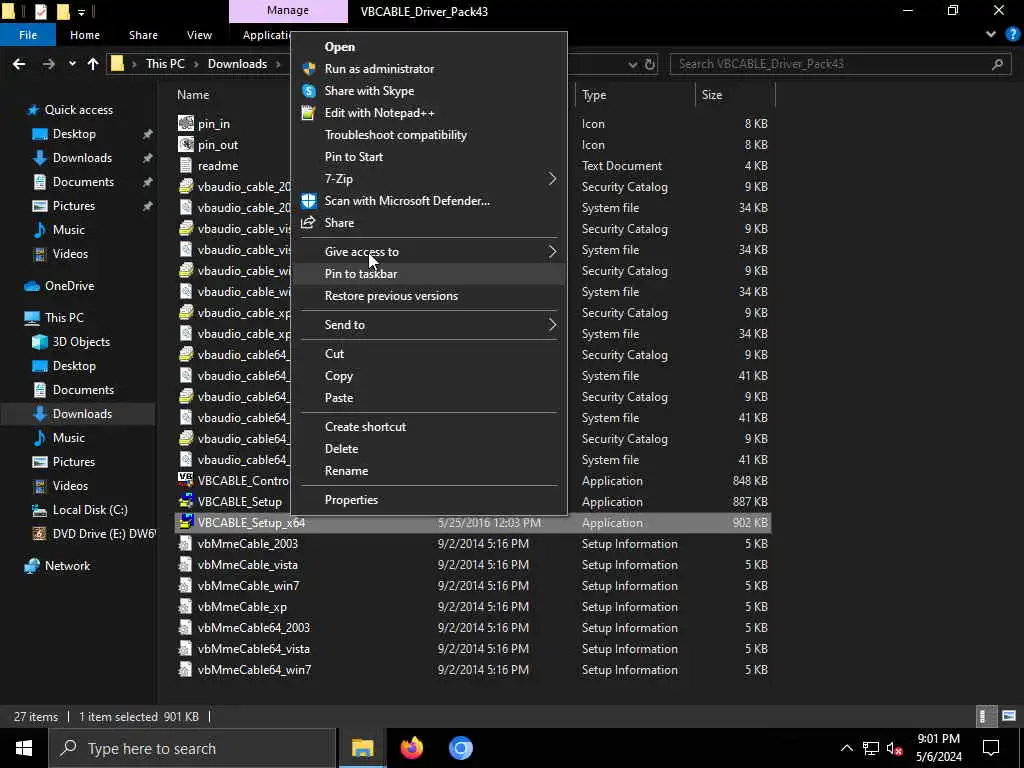Click the Skype icon in context menu

coord(309,91)
